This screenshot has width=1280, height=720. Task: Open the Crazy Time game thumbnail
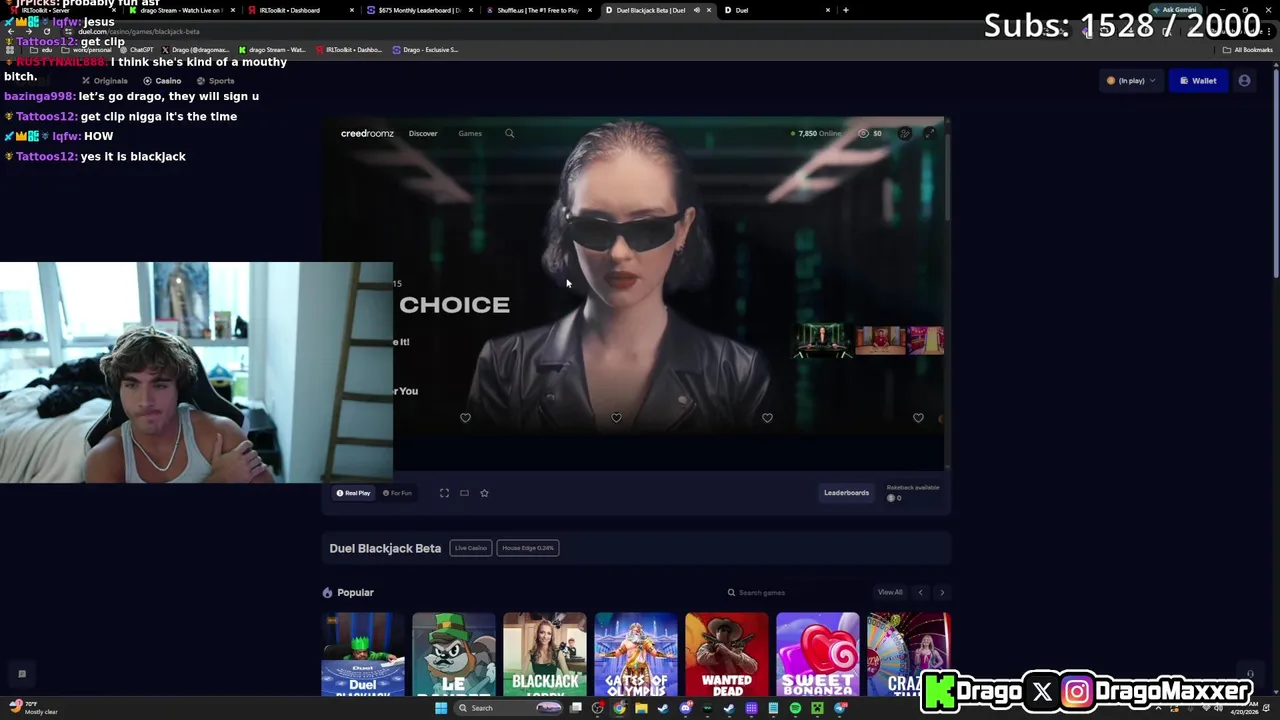pyautogui.click(x=909, y=654)
